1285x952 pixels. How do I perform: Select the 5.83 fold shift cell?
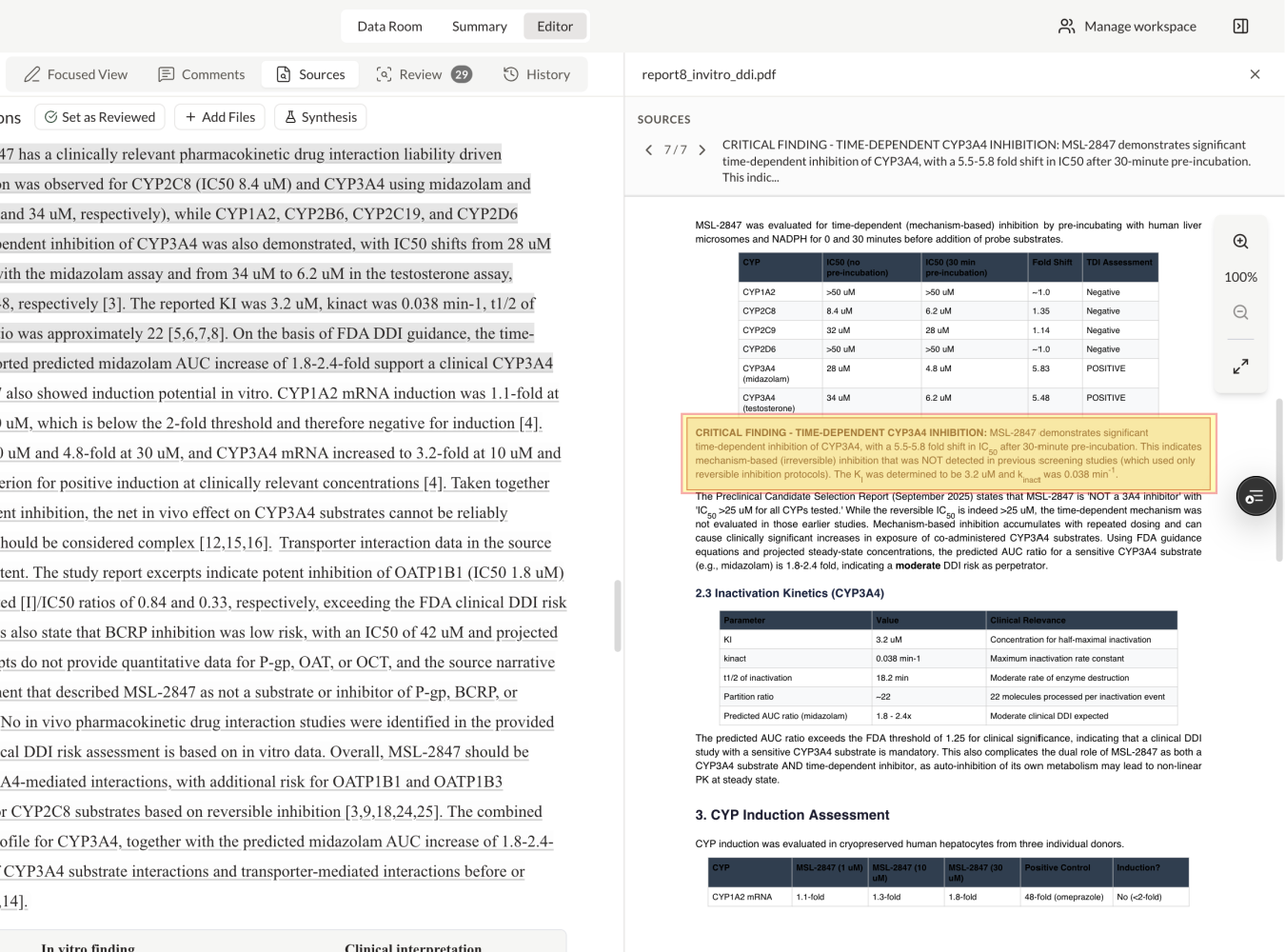click(1055, 373)
